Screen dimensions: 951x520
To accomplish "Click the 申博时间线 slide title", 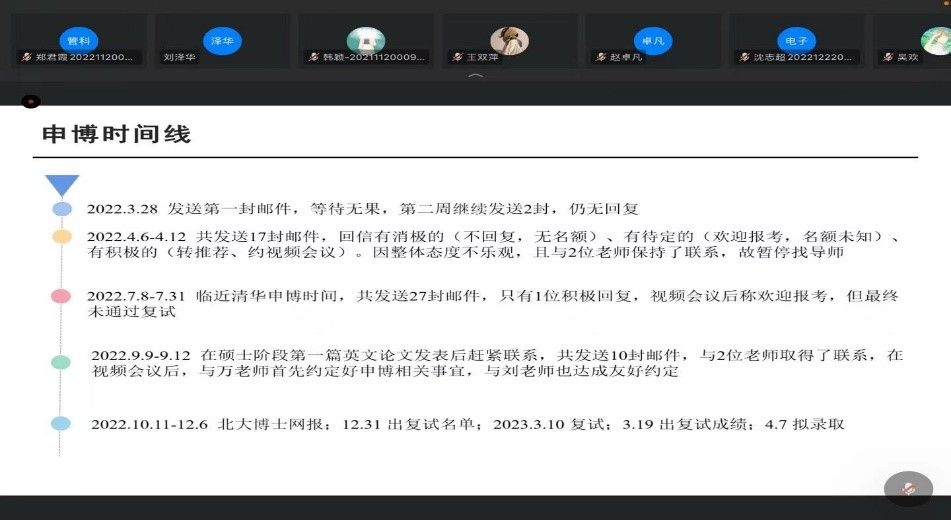I will tap(116, 134).
